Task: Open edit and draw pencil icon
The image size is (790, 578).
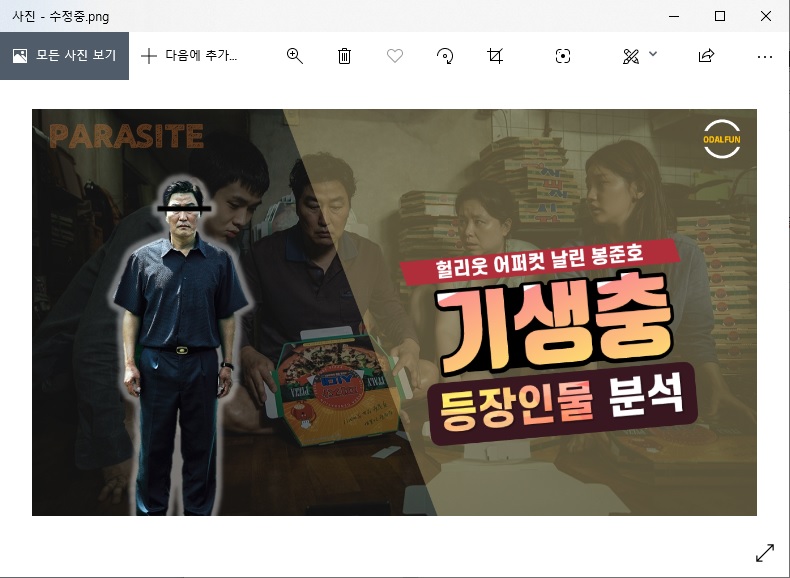Action: pyautogui.click(x=631, y=56)
